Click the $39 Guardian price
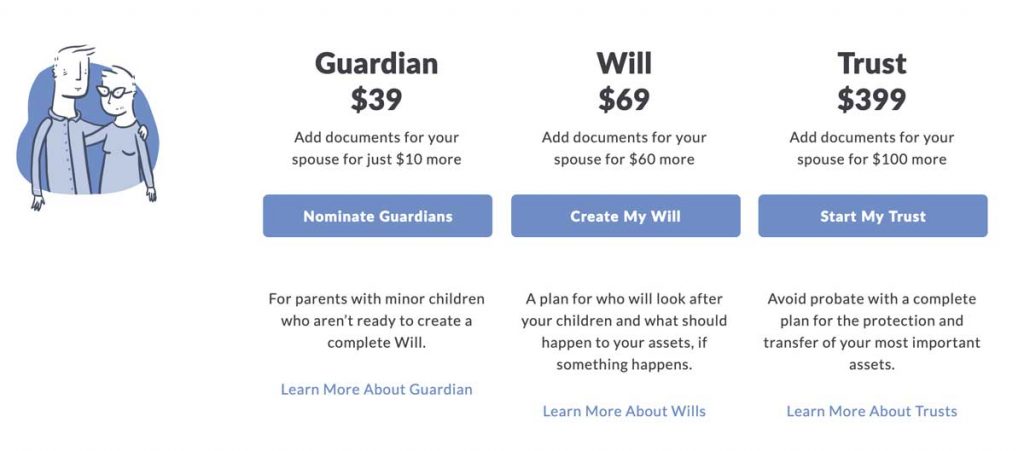The image size is (1024, 451). pos(376,100)
